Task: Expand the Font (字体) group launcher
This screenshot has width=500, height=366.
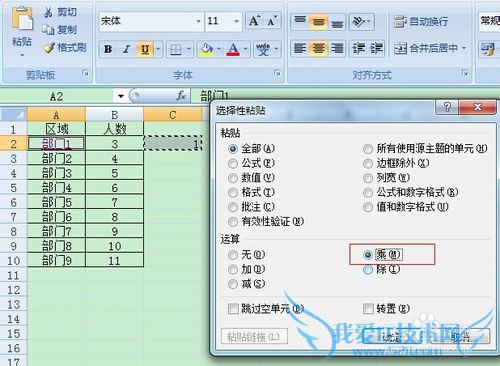Action: point(277,73)
